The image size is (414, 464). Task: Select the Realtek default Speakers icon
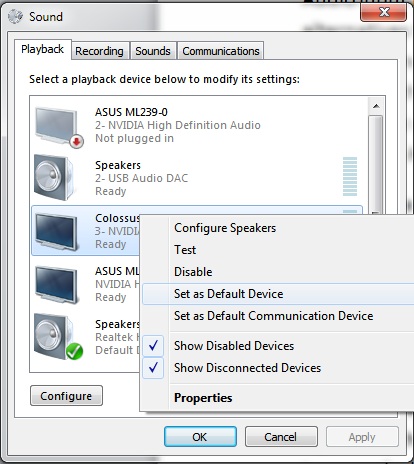(x=58, y=337)
